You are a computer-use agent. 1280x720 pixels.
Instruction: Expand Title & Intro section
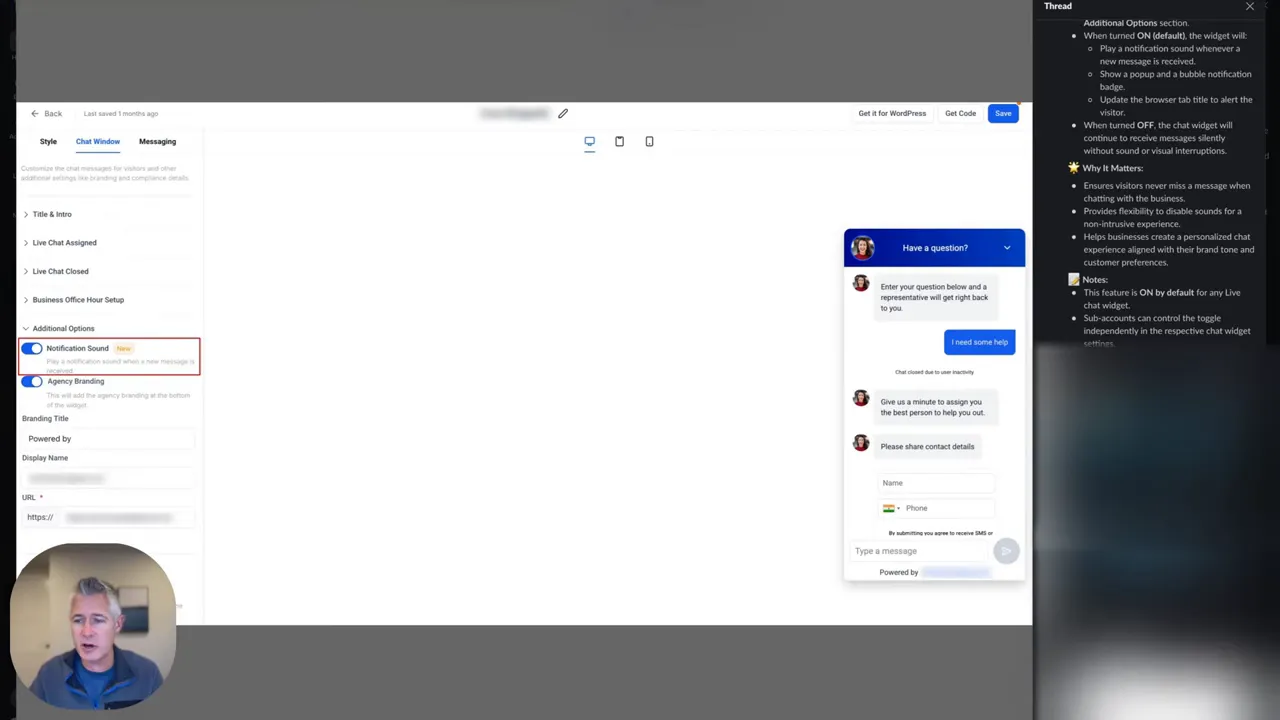coord(51,214)
